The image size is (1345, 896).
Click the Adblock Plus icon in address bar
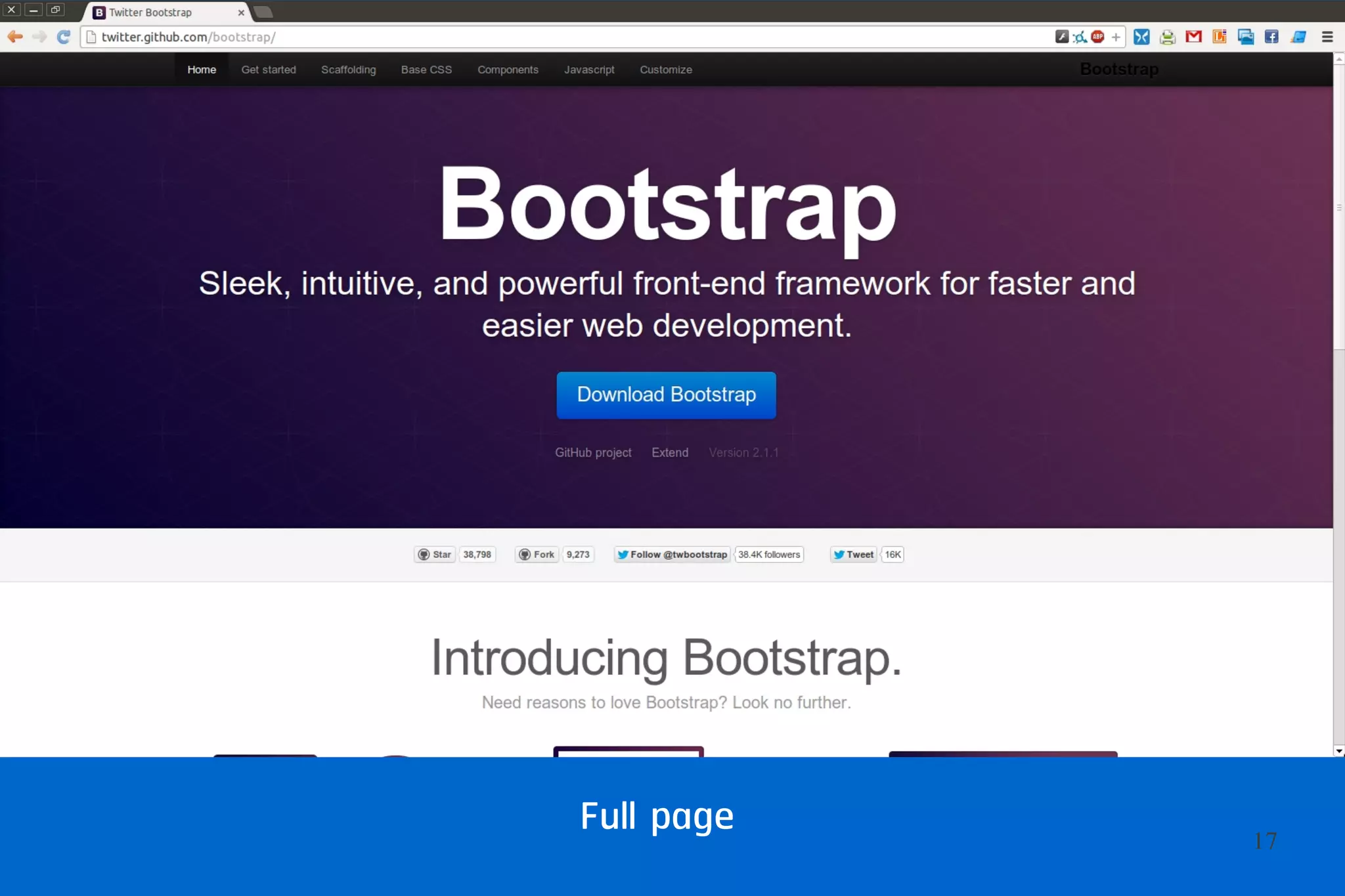tap(1097, 37)
